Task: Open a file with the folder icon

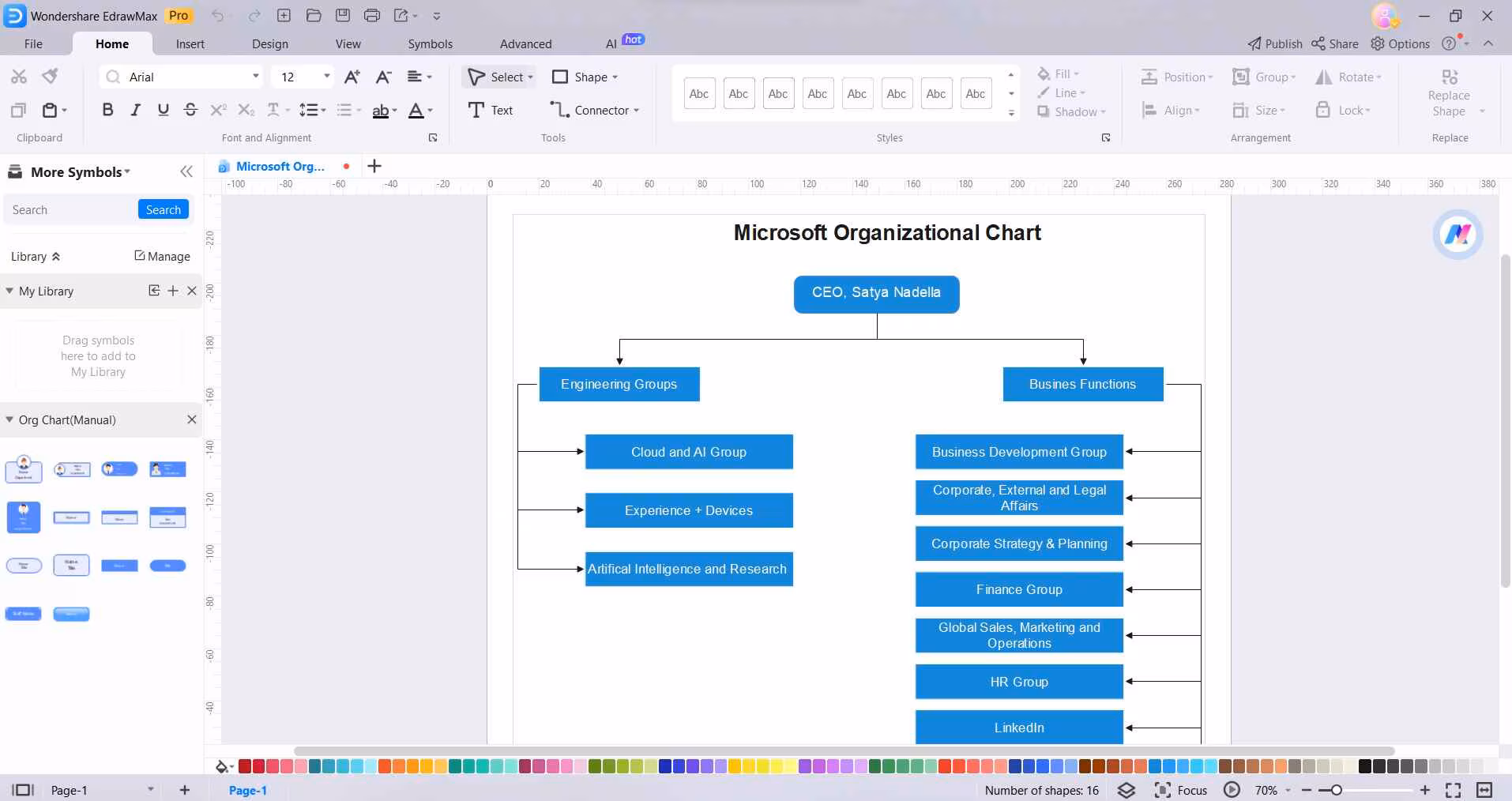Action: point(313,16)
